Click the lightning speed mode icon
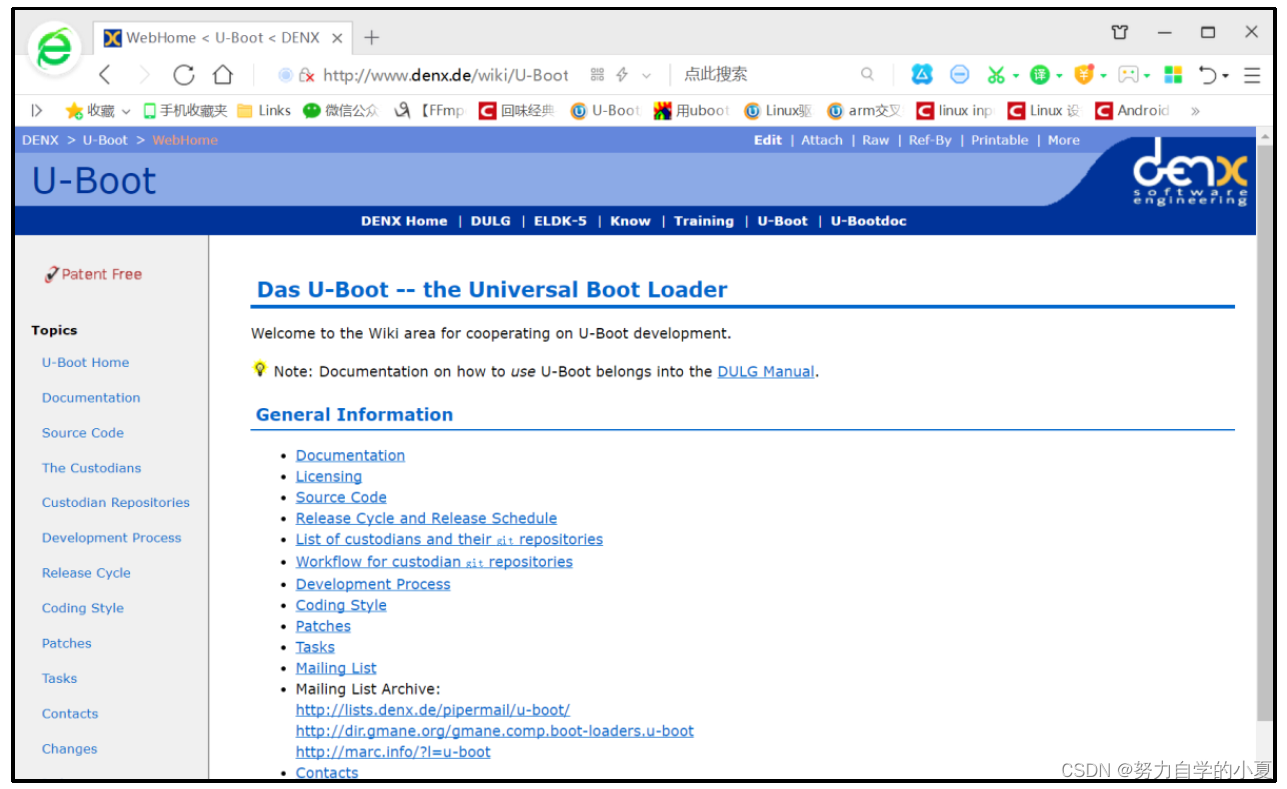 click(x=622, y=75)
